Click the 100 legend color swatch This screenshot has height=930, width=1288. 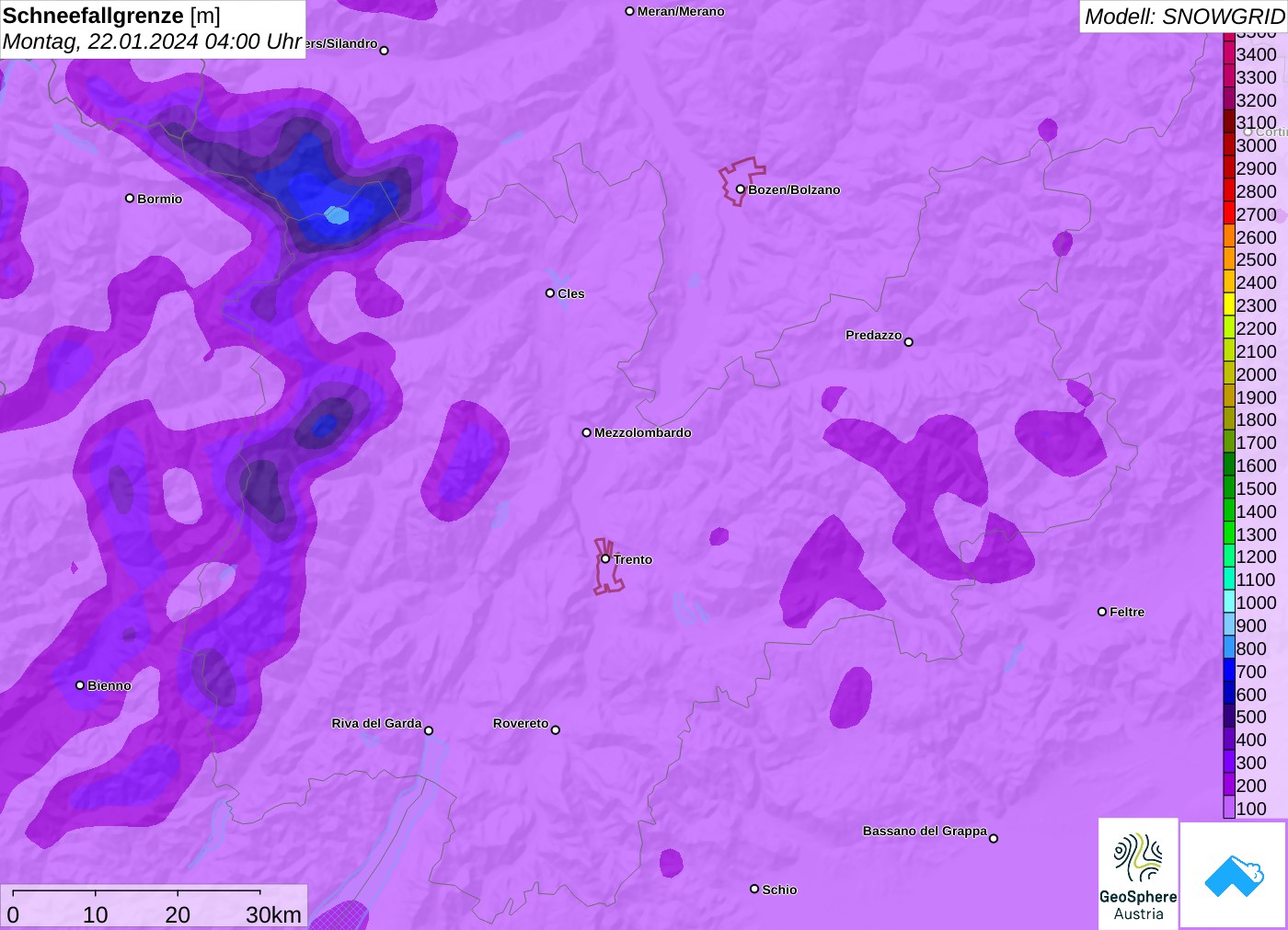pyautogui.click(x=1229, y=808)
